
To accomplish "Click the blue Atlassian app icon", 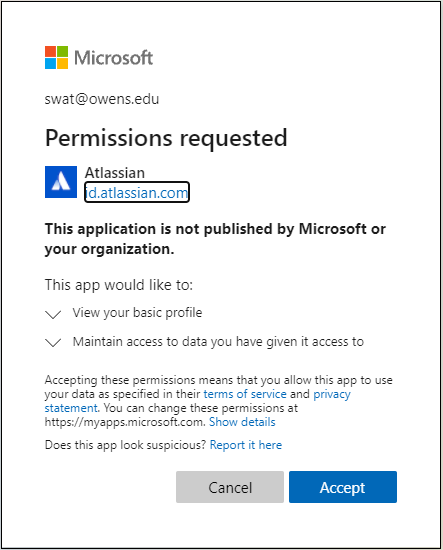I will (61, 182).
